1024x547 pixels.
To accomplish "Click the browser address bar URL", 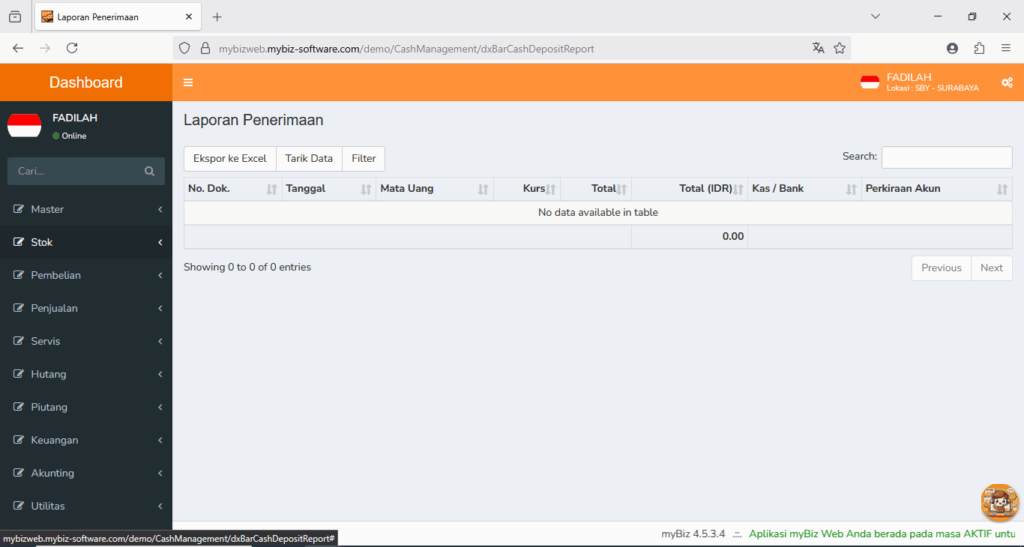I will (x=406, y=49).
